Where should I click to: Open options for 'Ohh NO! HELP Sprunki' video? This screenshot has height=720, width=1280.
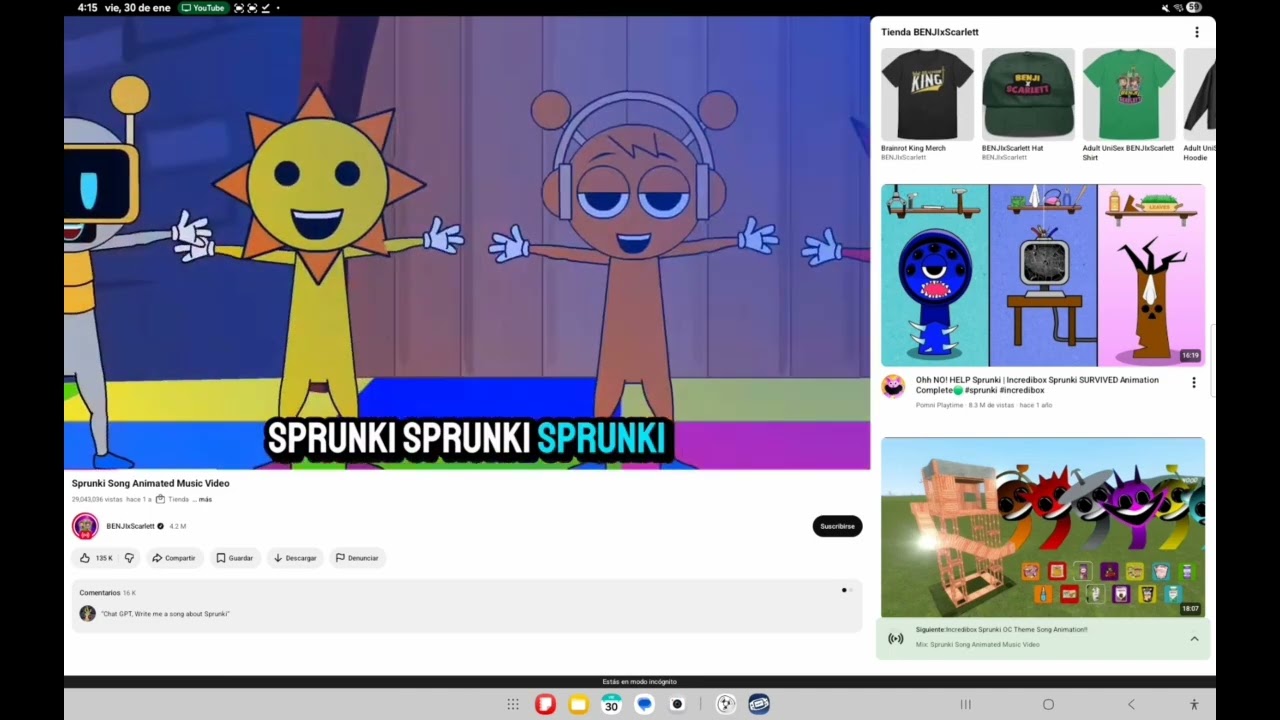click(x=1193, y=382)
